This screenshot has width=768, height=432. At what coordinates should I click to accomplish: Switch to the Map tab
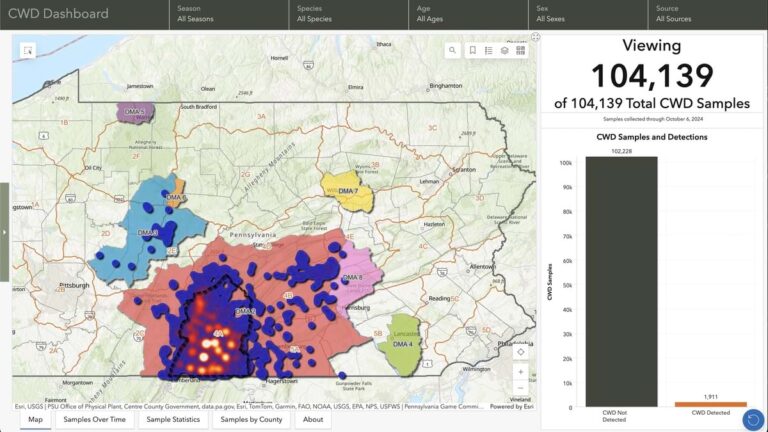35,420
